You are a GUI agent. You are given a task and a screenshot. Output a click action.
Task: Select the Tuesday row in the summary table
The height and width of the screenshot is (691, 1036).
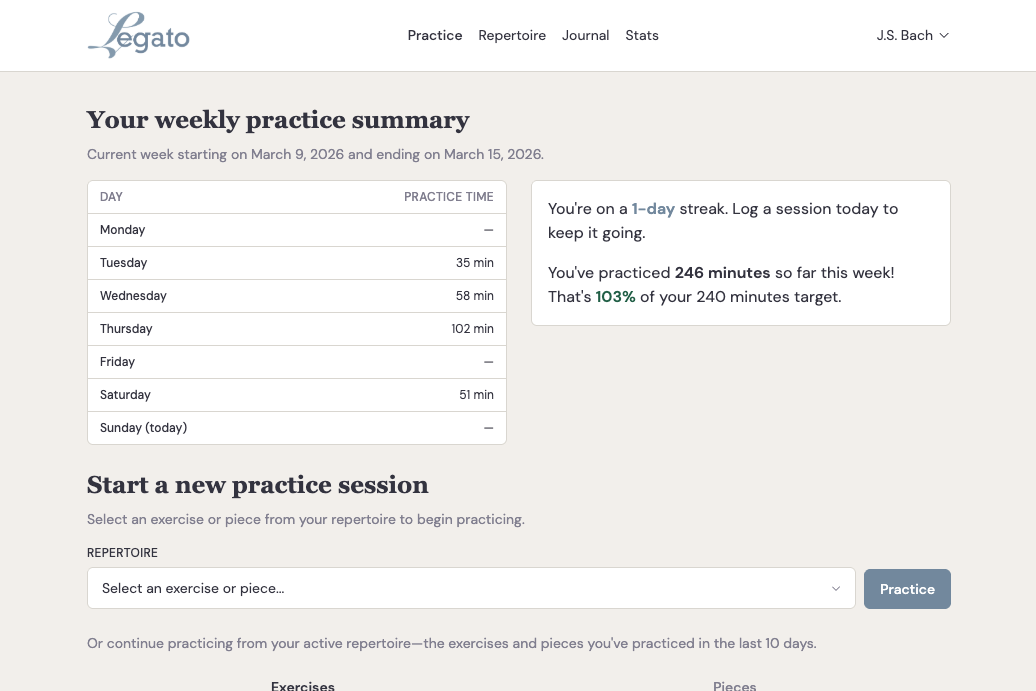[297, 262]
